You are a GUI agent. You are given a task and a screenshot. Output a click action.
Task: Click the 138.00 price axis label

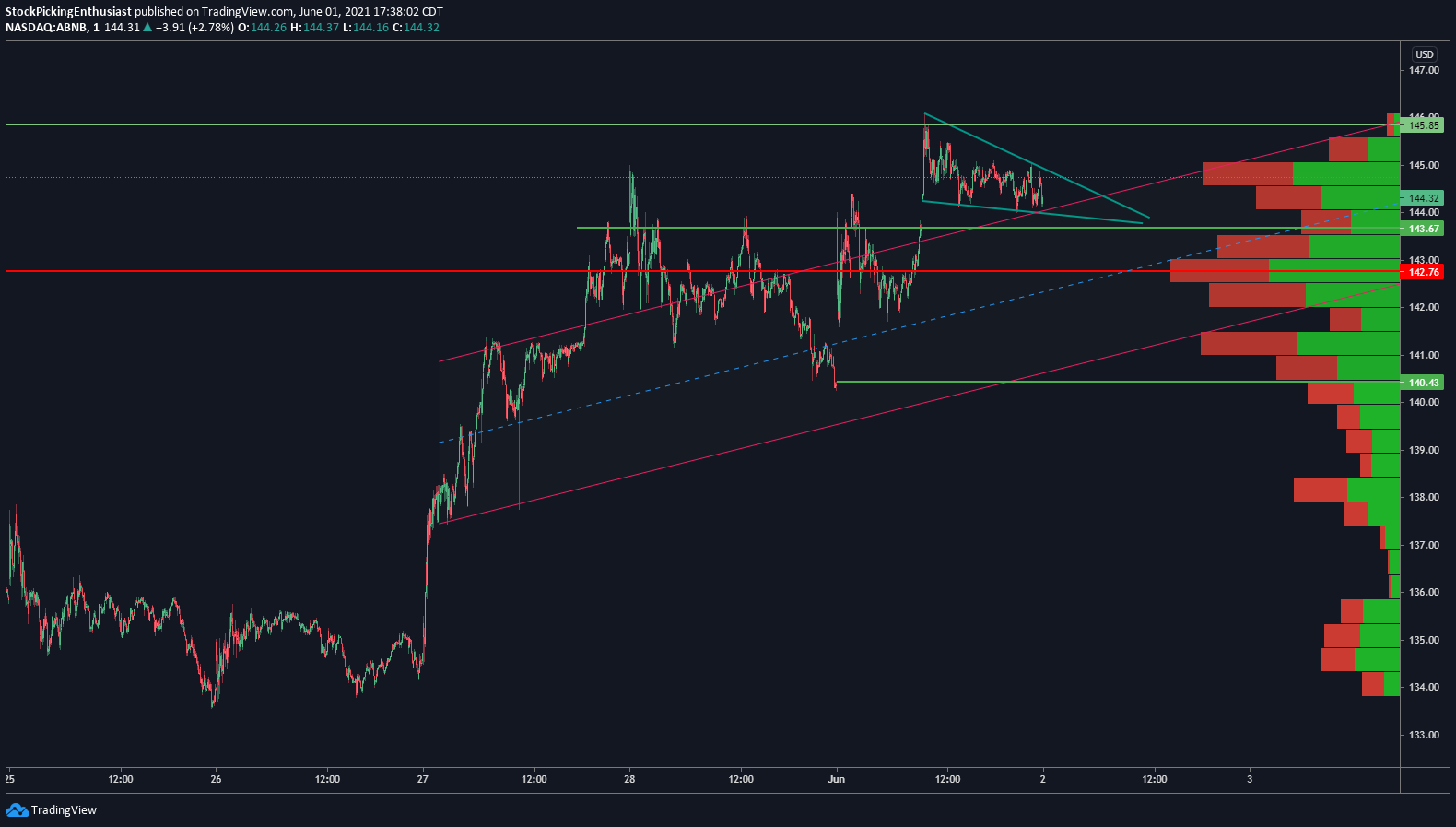tap(1424, 497)
